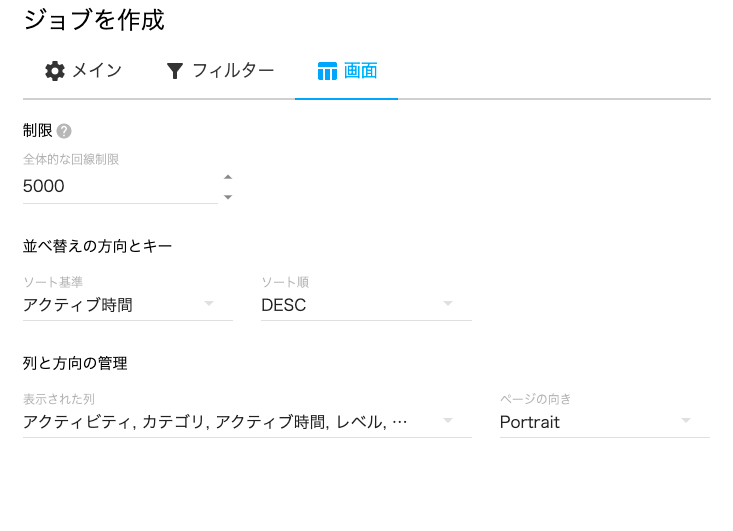Decrease the line limit with down arrow
The height and width of the screenshot is (531, 733).
(x=228, y=196)
